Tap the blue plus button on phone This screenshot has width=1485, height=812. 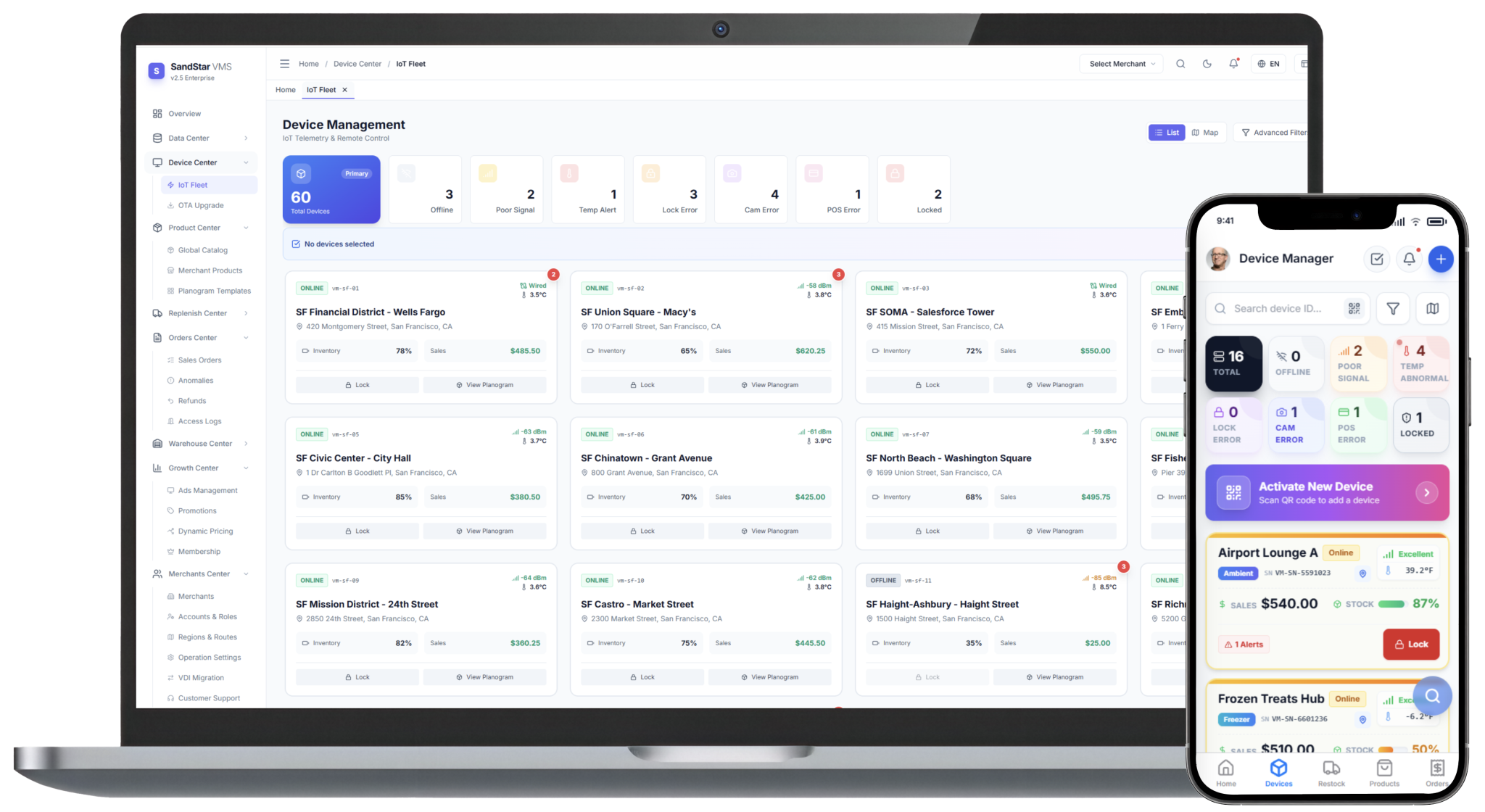click(1441, 259)
